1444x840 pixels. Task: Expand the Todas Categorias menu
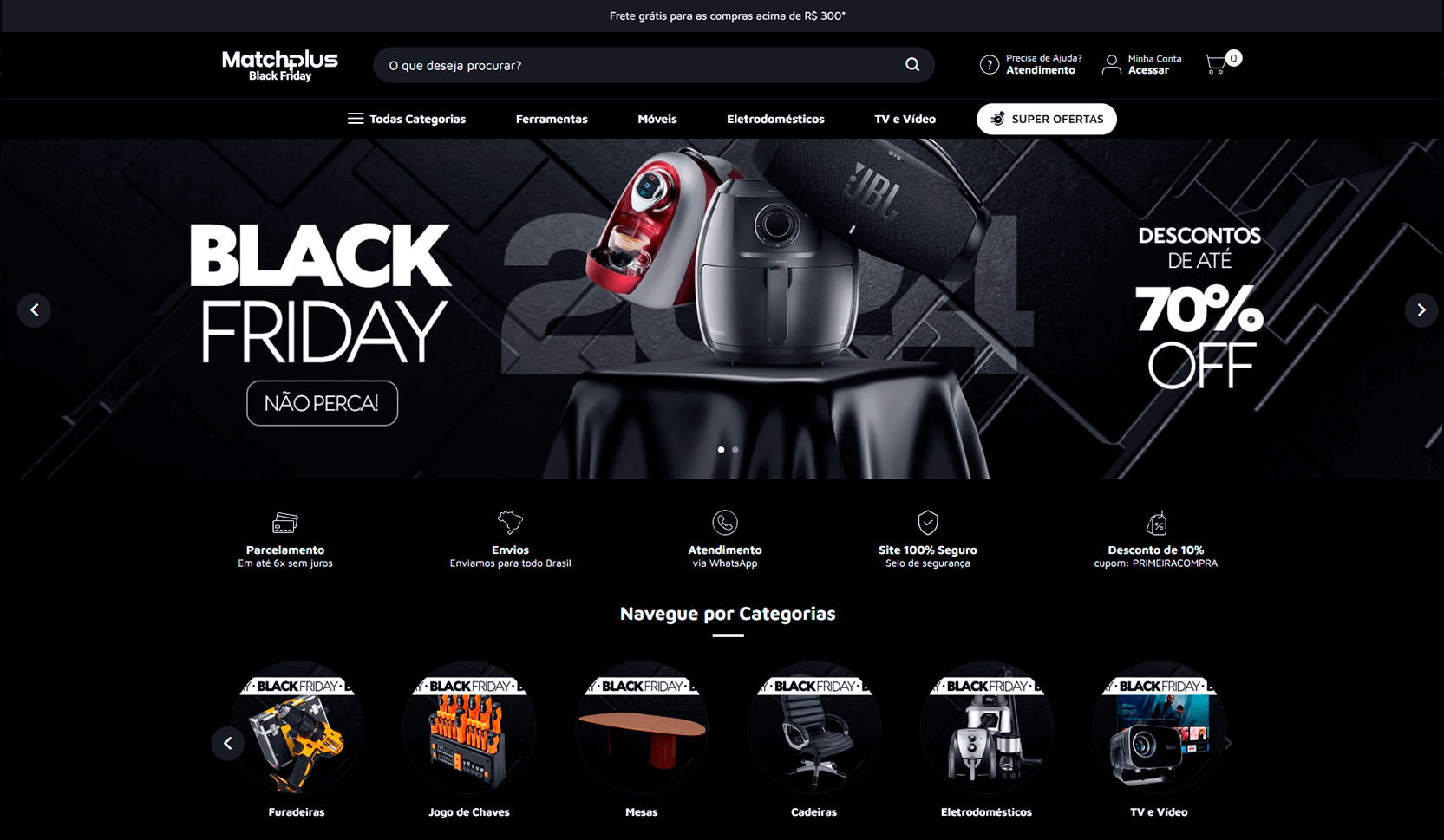407,119
